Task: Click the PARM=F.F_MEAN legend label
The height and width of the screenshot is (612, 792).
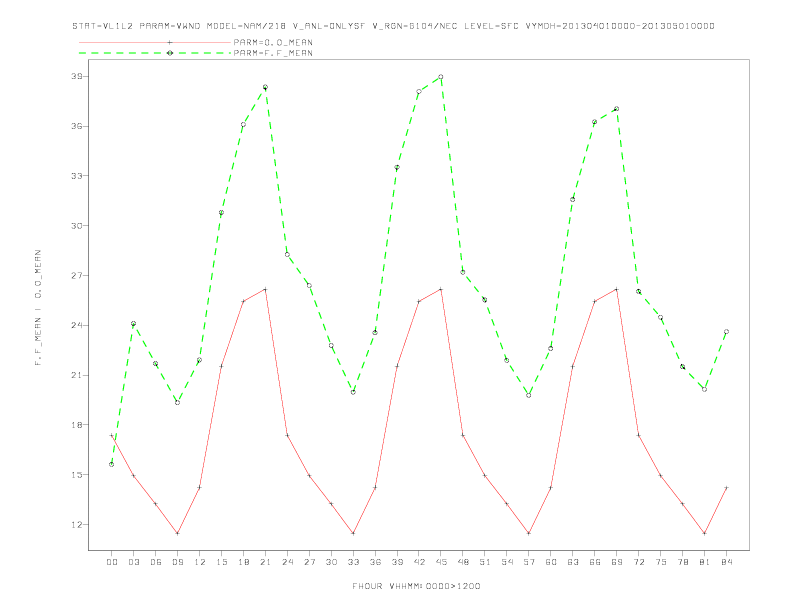Action: click(273, 53)
